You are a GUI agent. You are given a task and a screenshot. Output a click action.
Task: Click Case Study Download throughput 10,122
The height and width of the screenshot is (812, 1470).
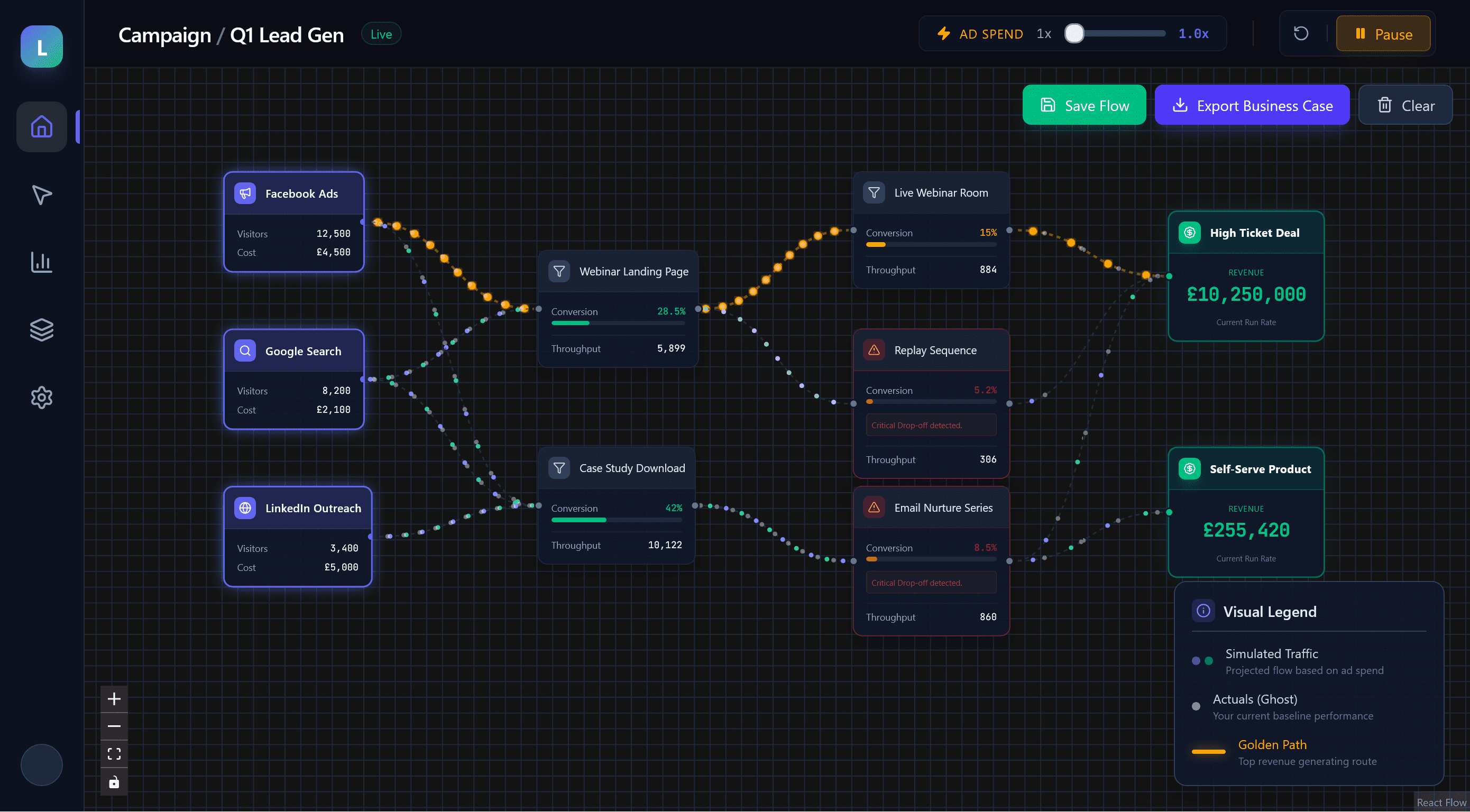click(665, 545)
